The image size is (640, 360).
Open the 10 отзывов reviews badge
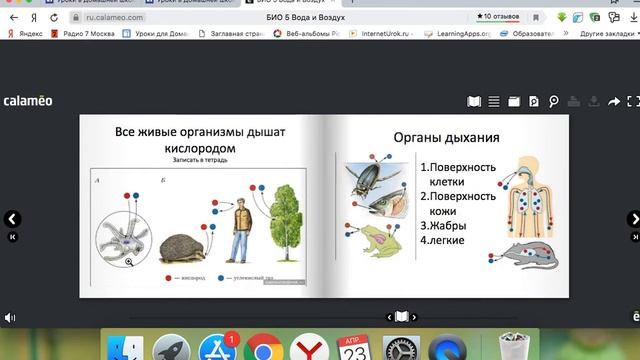(x=498, y=17)
